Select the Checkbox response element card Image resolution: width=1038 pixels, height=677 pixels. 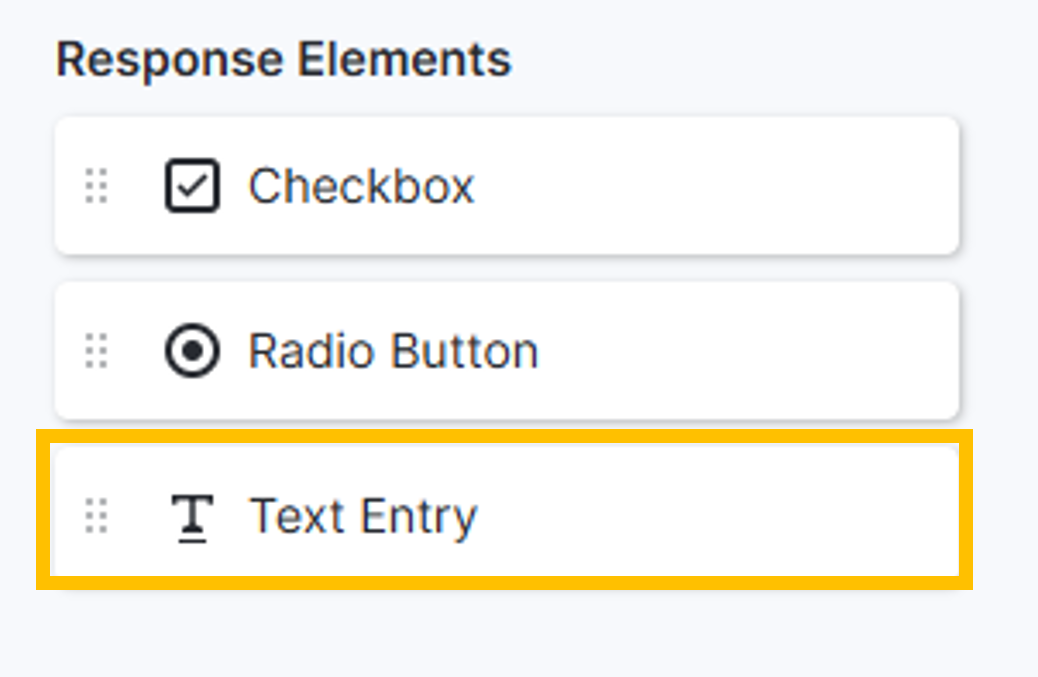(506, 186)
